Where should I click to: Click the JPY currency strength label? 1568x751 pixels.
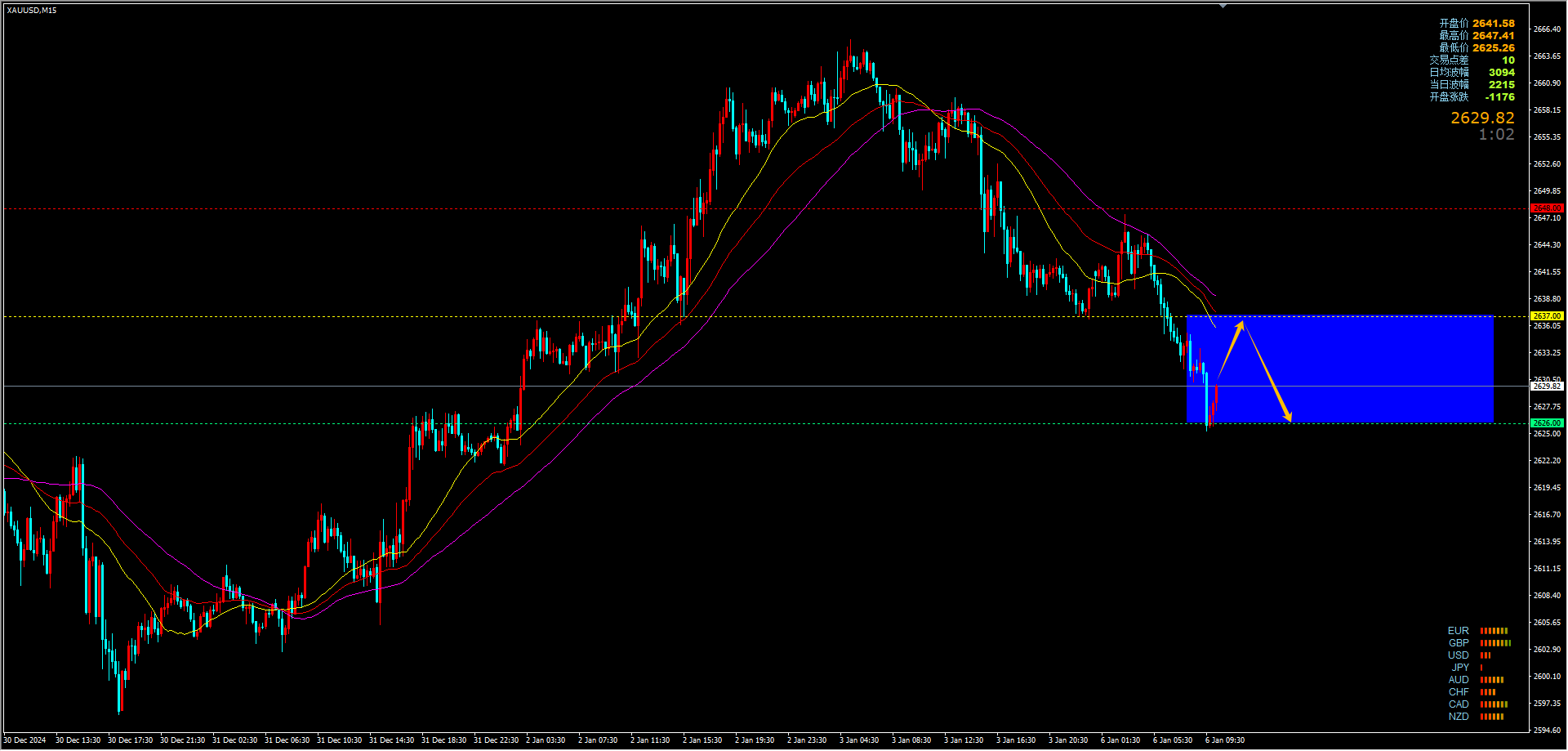[x=1460, y=668]
